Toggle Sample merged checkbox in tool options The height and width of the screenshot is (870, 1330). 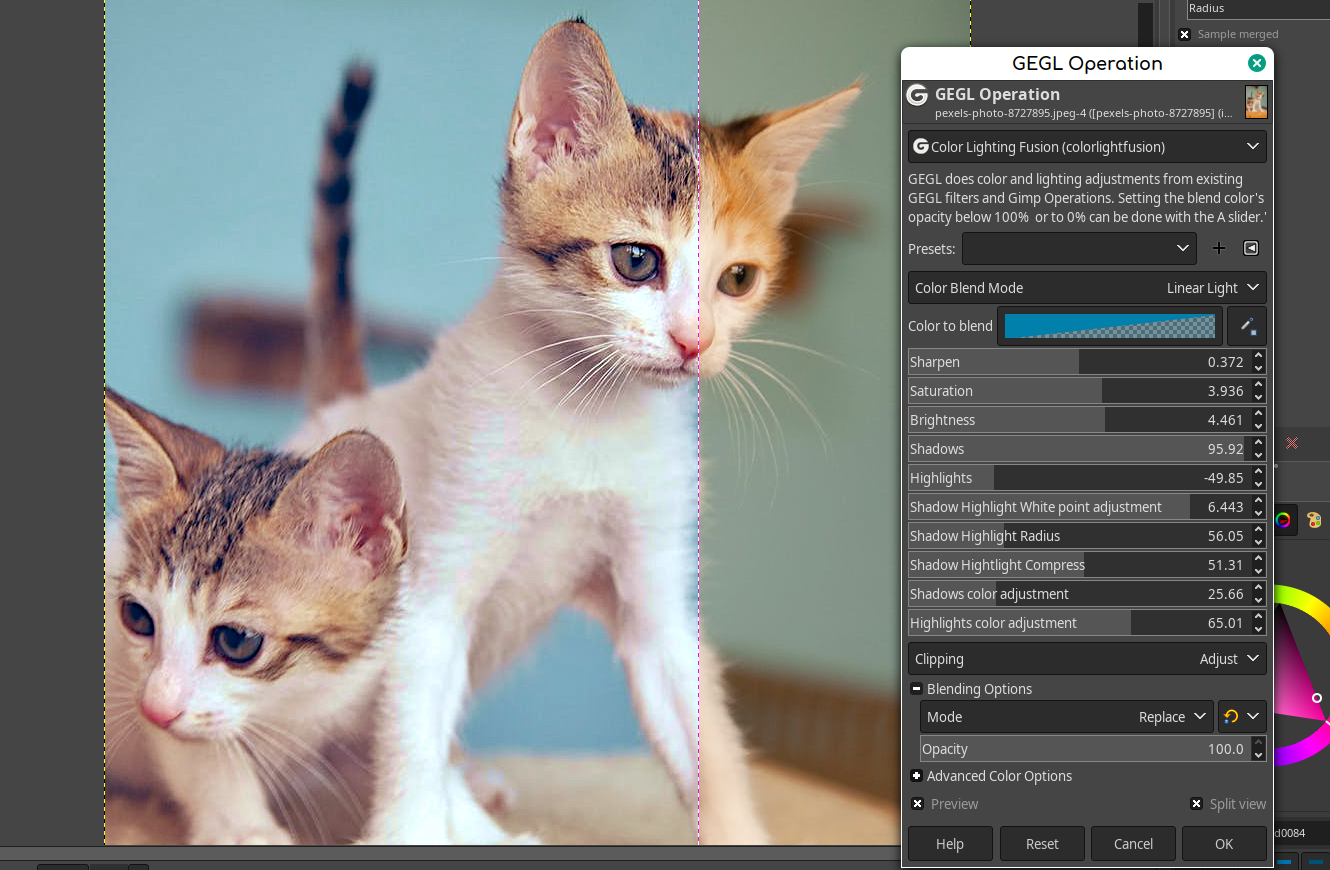tap(1184, 34)
